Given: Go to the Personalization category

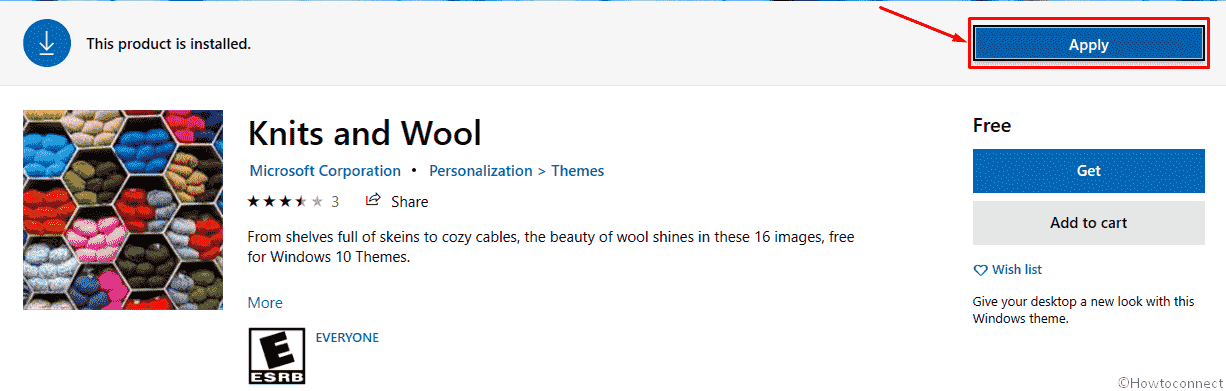Looking at the screenshot, I should point(481,171).
